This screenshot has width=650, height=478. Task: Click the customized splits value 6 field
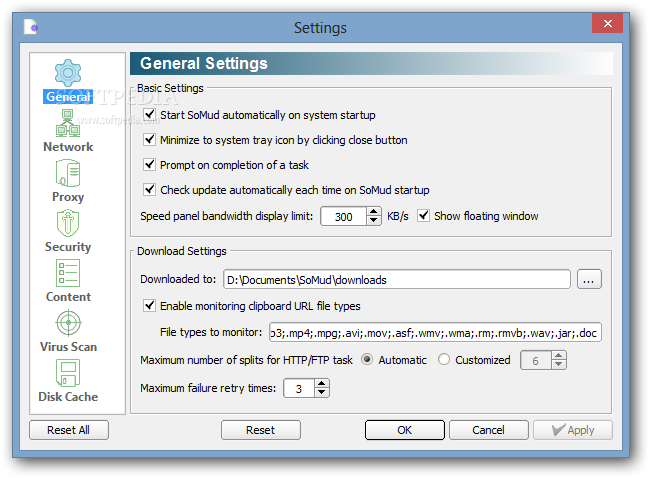pos(536,360)
